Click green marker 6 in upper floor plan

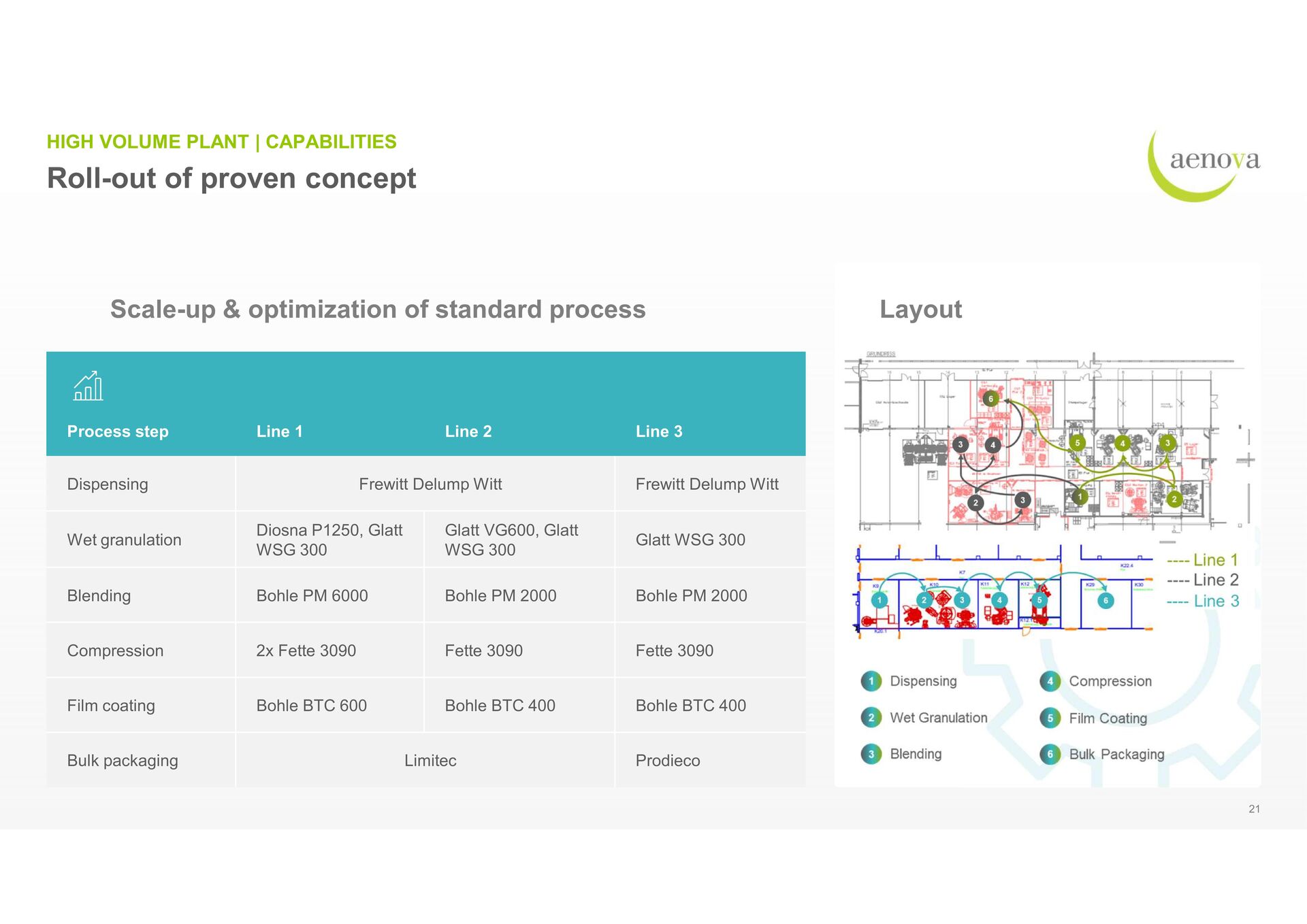click(990, 399)
